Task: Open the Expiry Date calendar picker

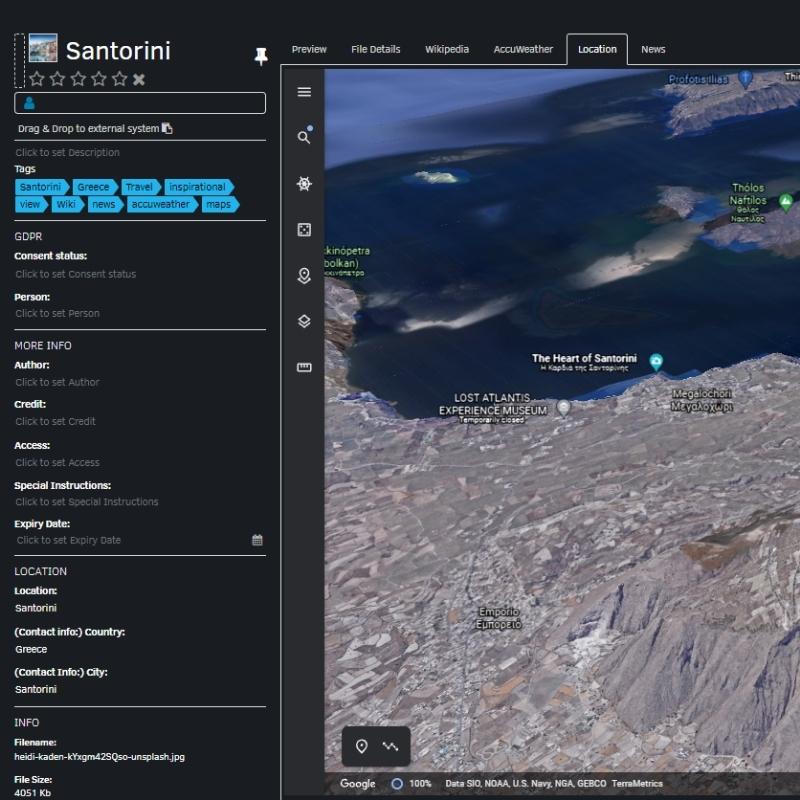Action: point(257,540)
